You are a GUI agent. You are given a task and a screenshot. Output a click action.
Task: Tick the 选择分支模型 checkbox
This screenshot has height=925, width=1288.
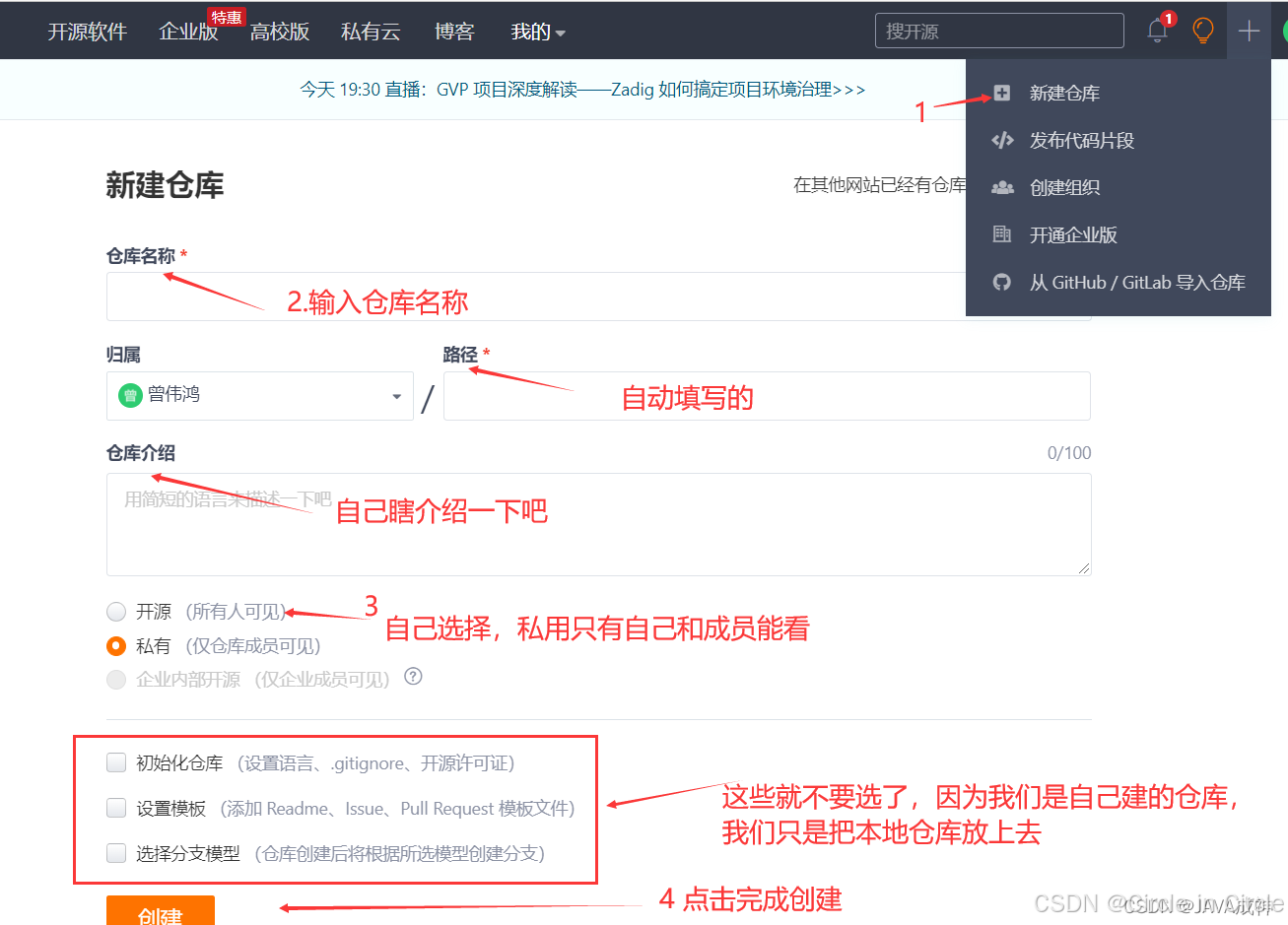116,853
